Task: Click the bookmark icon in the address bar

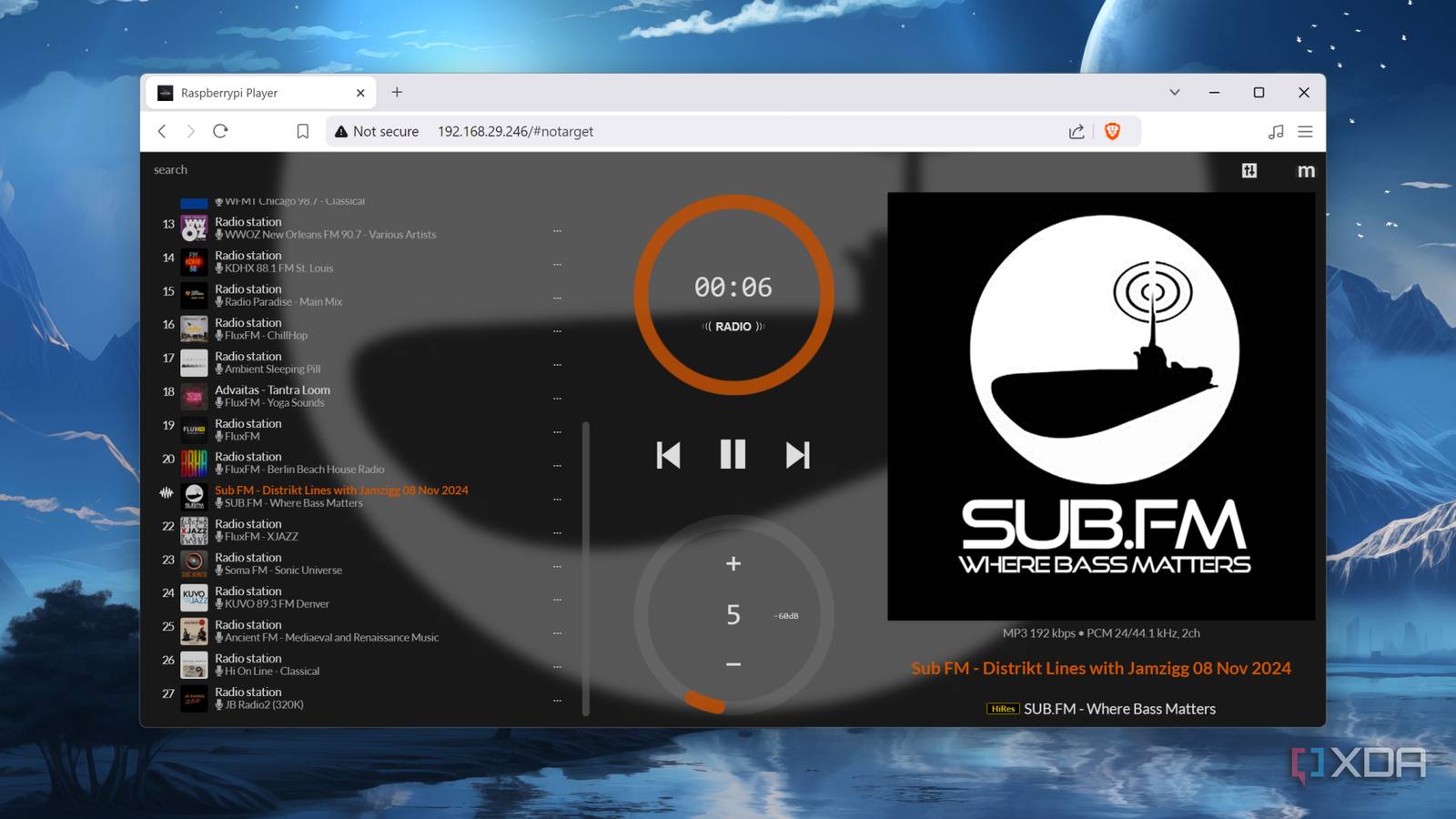Action: pos(302,131)
